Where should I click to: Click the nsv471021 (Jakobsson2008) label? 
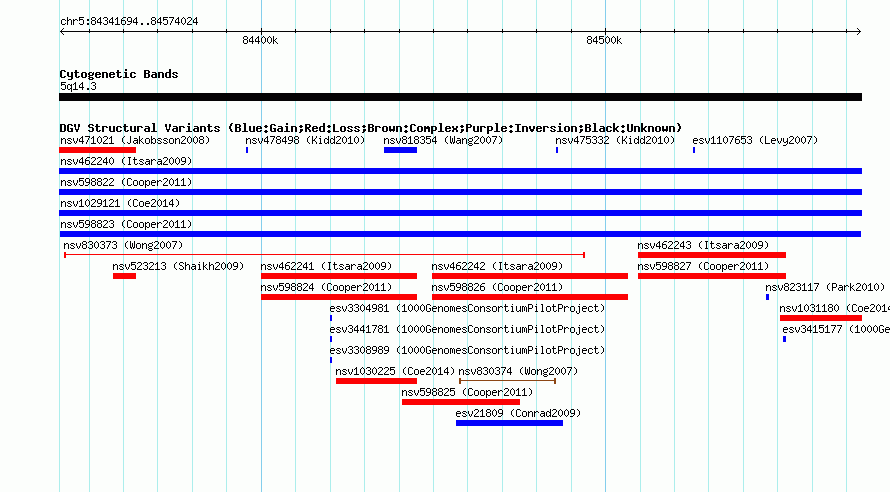(135, 140)
